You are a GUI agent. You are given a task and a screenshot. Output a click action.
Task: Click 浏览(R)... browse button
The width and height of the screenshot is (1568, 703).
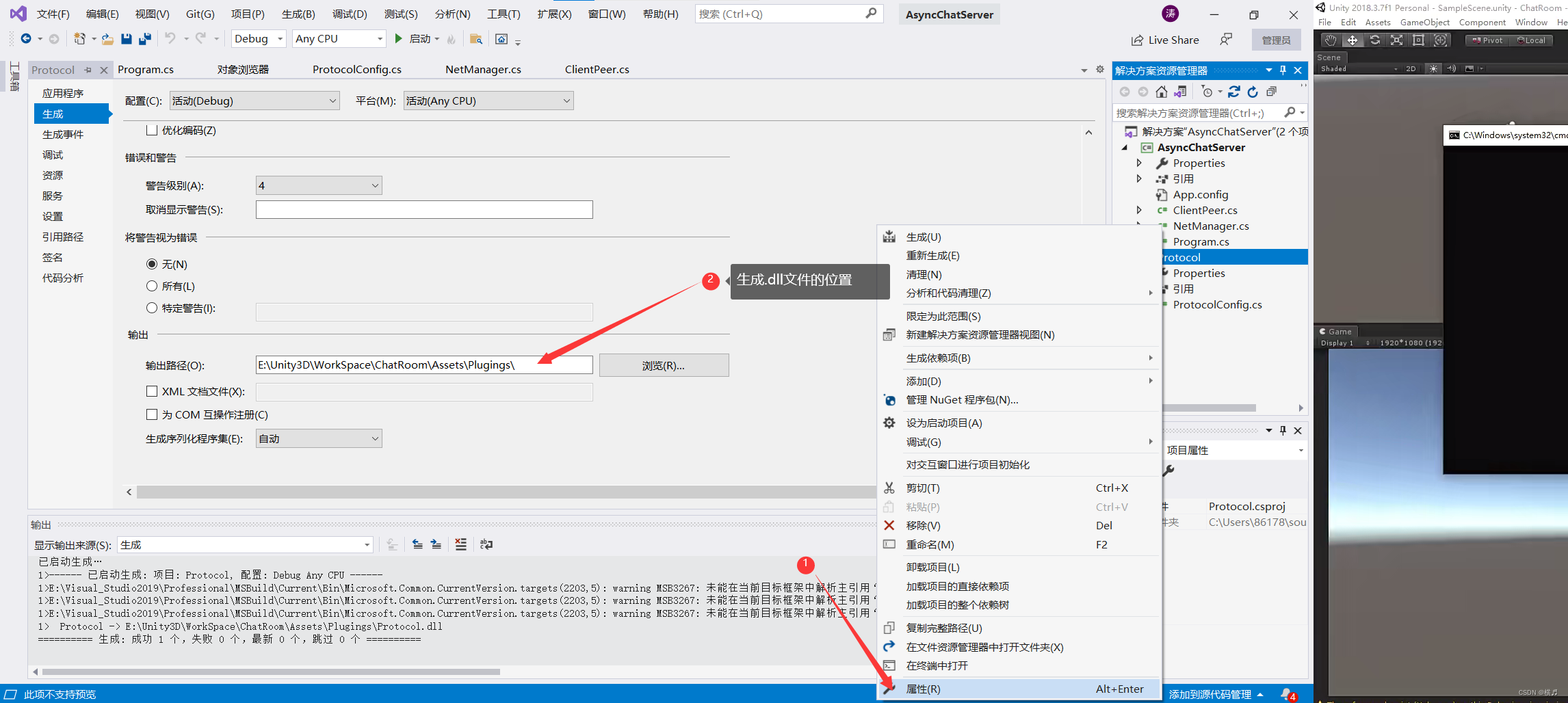pos(664,365)
